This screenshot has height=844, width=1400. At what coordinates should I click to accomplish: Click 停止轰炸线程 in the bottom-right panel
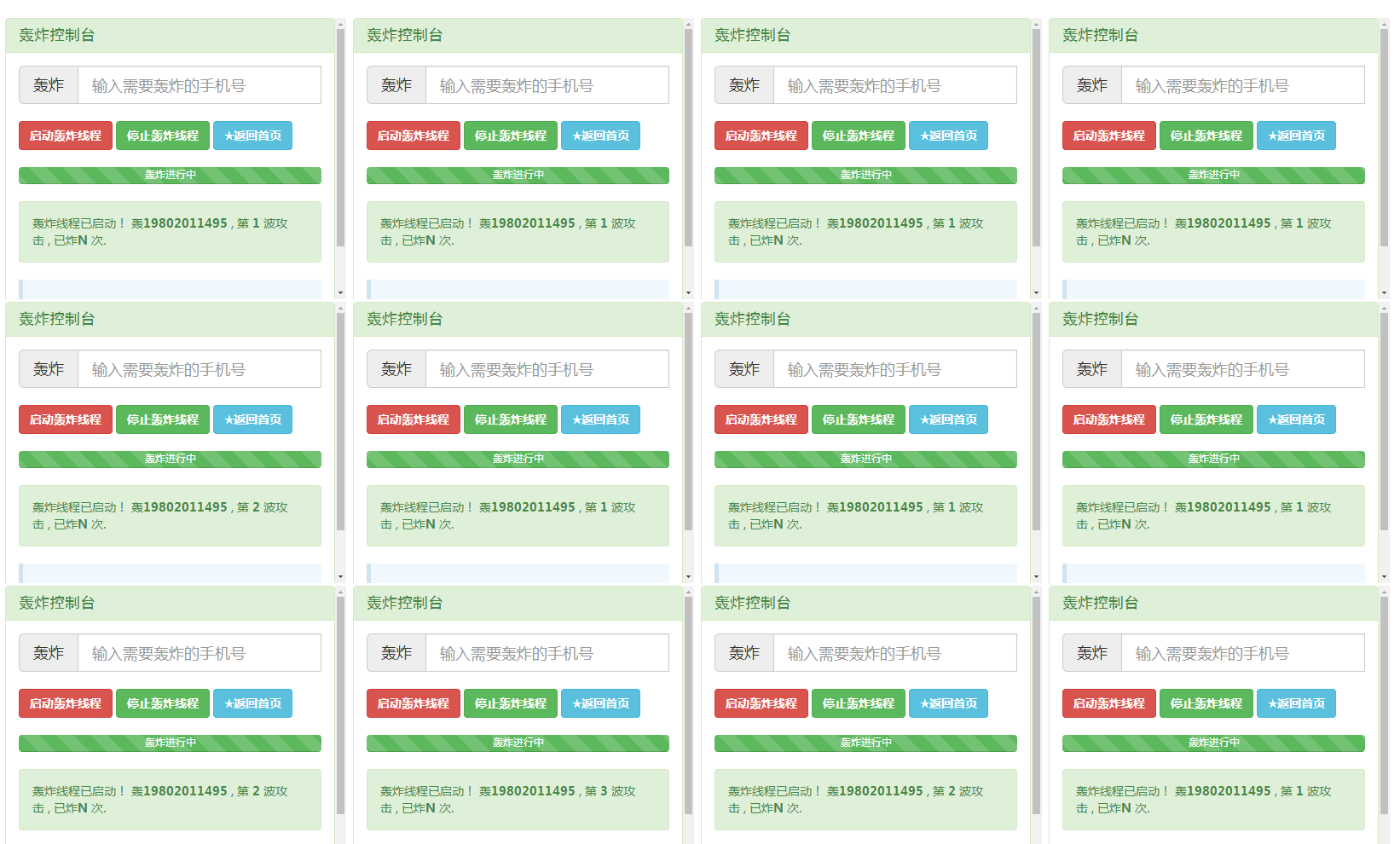point(1206,703)
